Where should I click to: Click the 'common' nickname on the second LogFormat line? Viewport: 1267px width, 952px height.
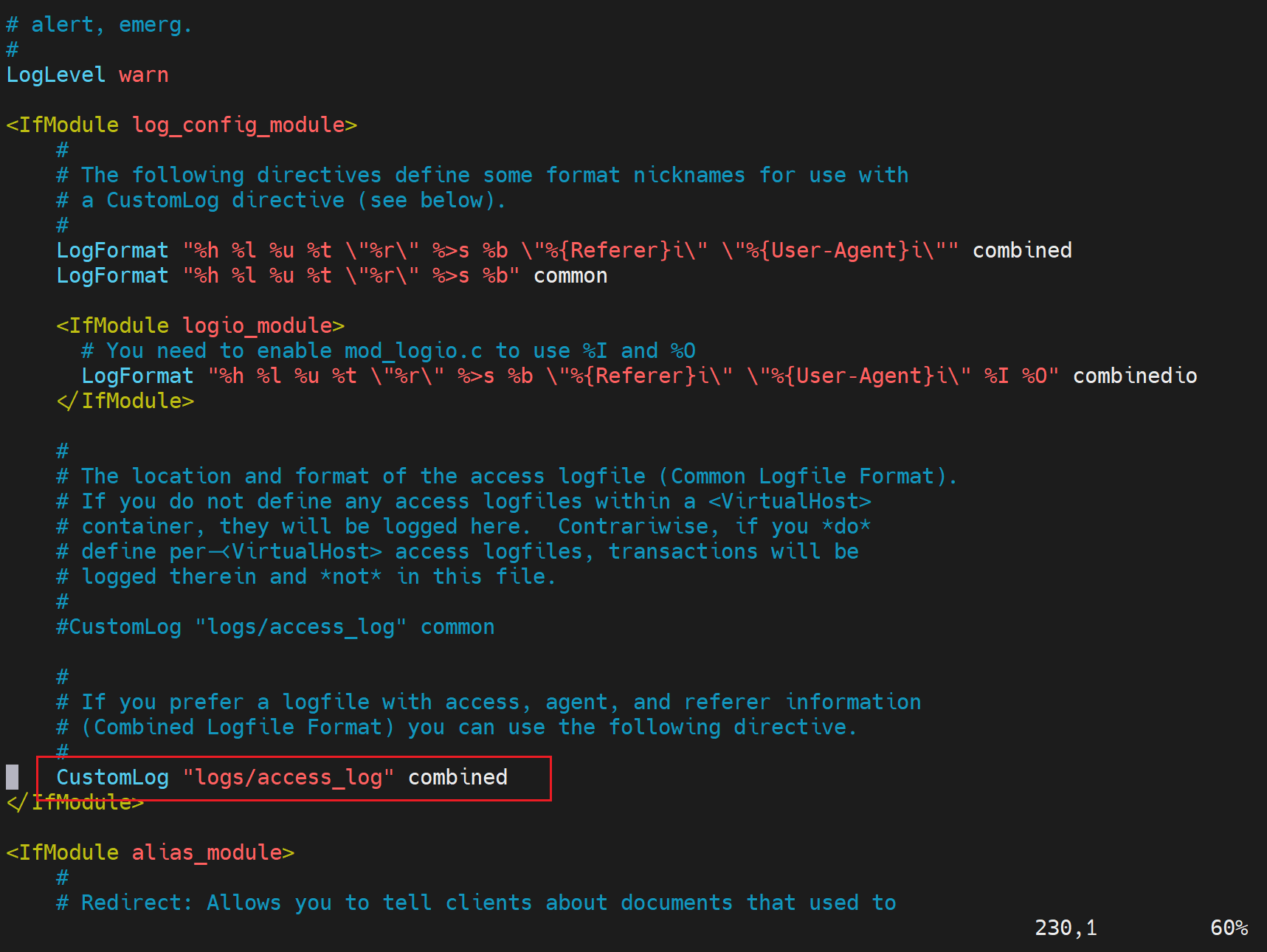click(570, 276)
